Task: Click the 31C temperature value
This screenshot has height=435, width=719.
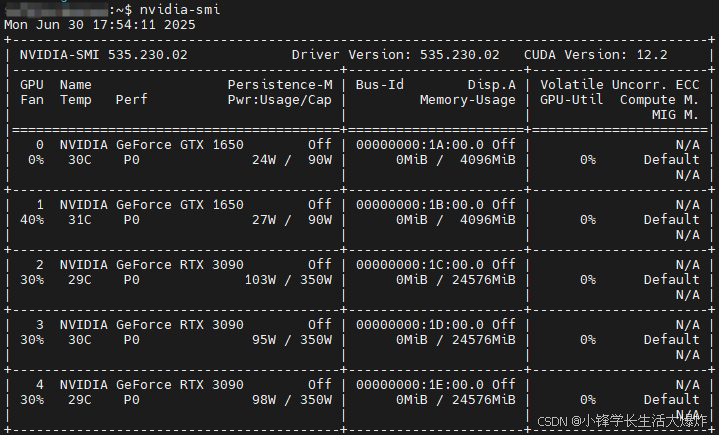Action: pos(80,220)
